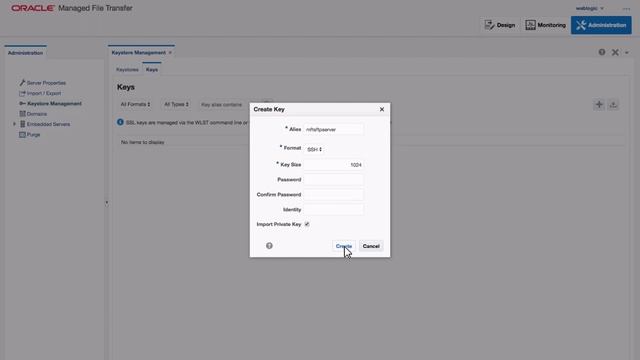This screenshot has height=360, width=640.
Task: Open the ellipsis menu in the header
Action: click(626, 8)
